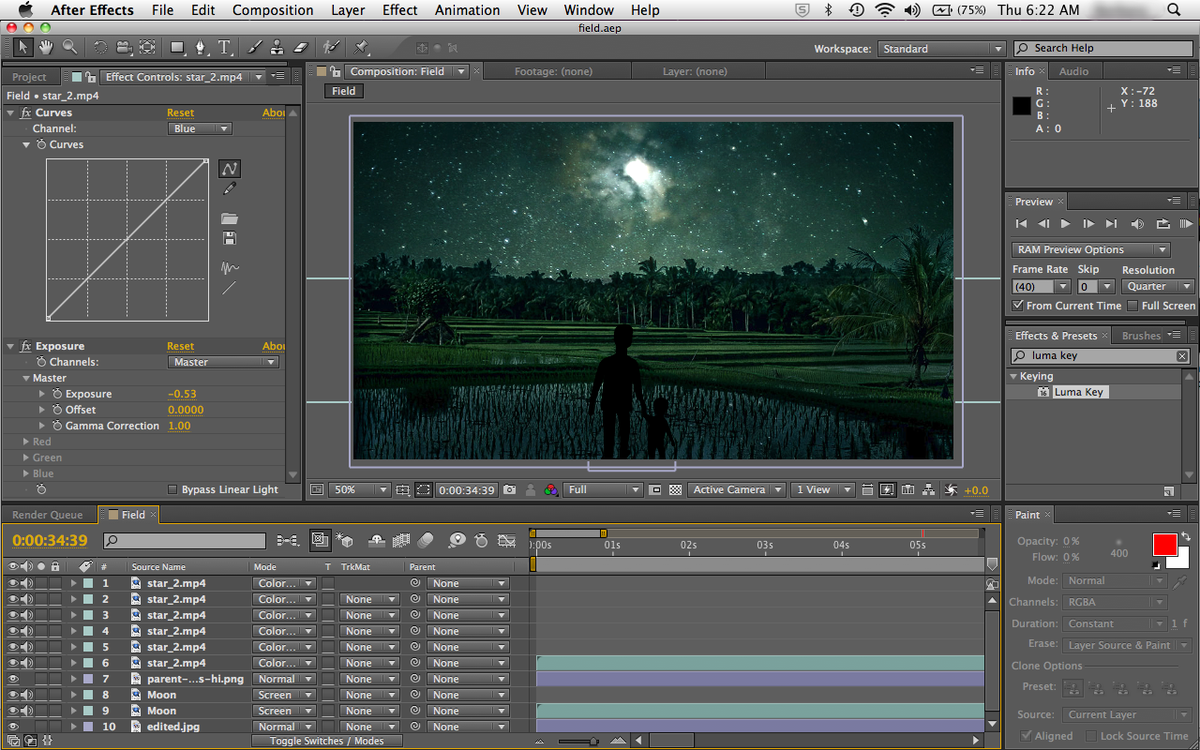Image resolution: width=1200 pixels, height=750 pixels.
Task: Expand the Red exposure group
Action: tap(26, 442)
